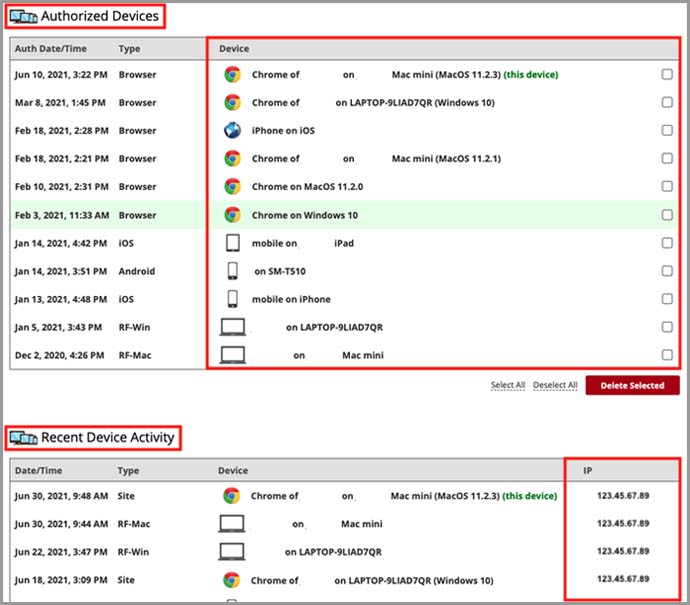Select the checkbox for iPhone on iOS
The height and width of the screenshot is (605, 690).
coord(667,130)
